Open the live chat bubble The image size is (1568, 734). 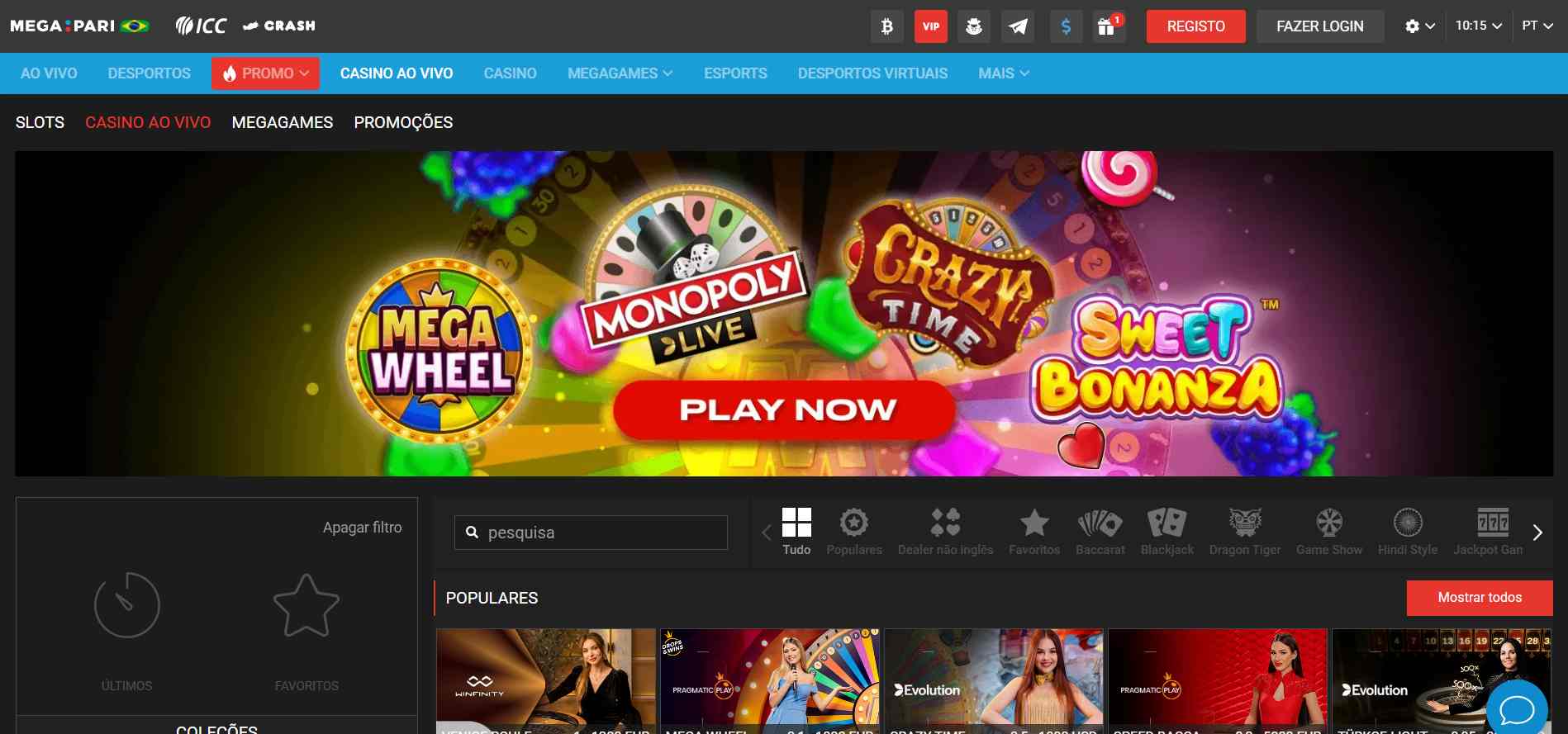click(x=1517, y=709)
